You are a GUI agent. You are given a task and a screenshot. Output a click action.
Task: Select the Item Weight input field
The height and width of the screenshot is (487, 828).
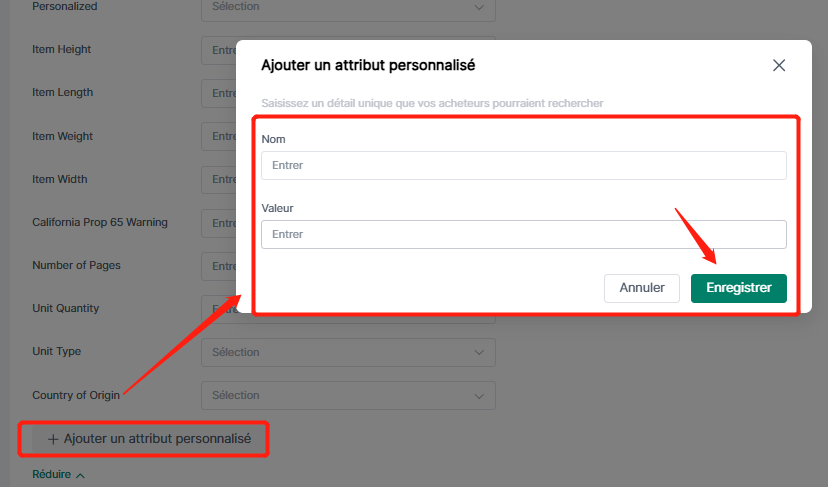(218, 136)
